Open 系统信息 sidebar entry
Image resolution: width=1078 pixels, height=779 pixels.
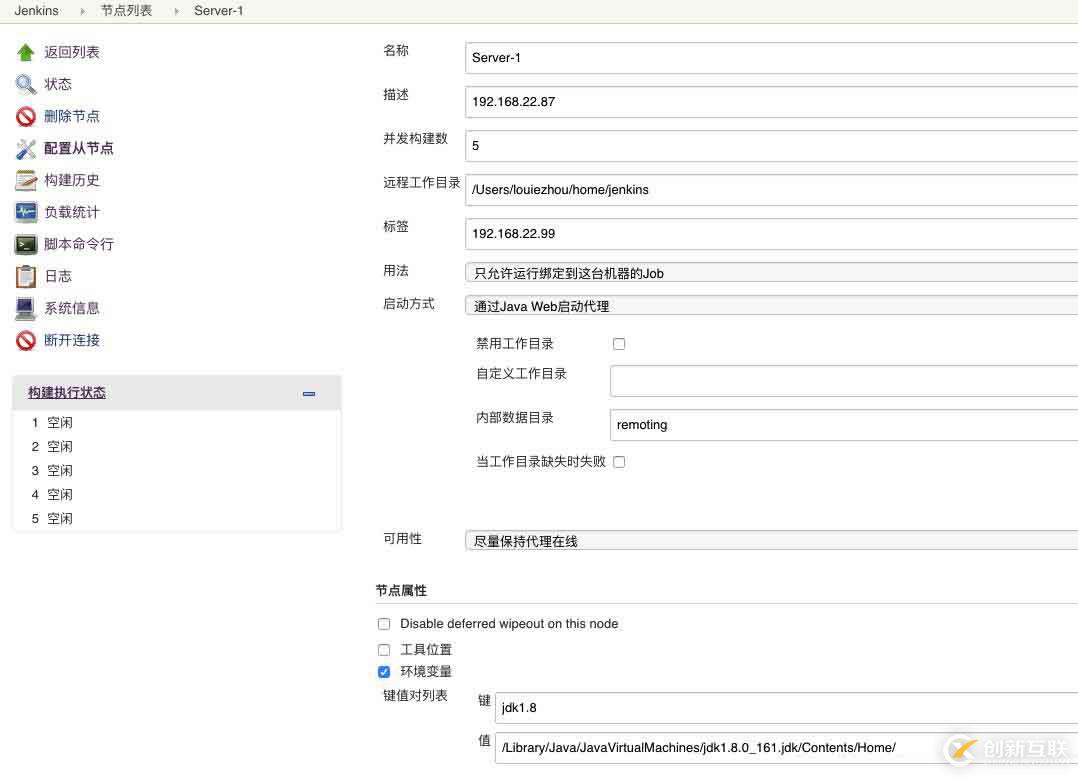click(72, 308)
